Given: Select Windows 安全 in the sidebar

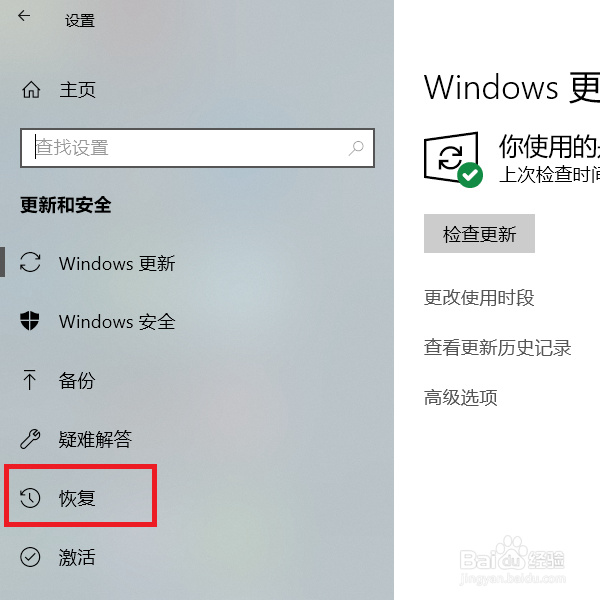Looking at the screenshot, I should pyautogui.click(x=117, y=321).
